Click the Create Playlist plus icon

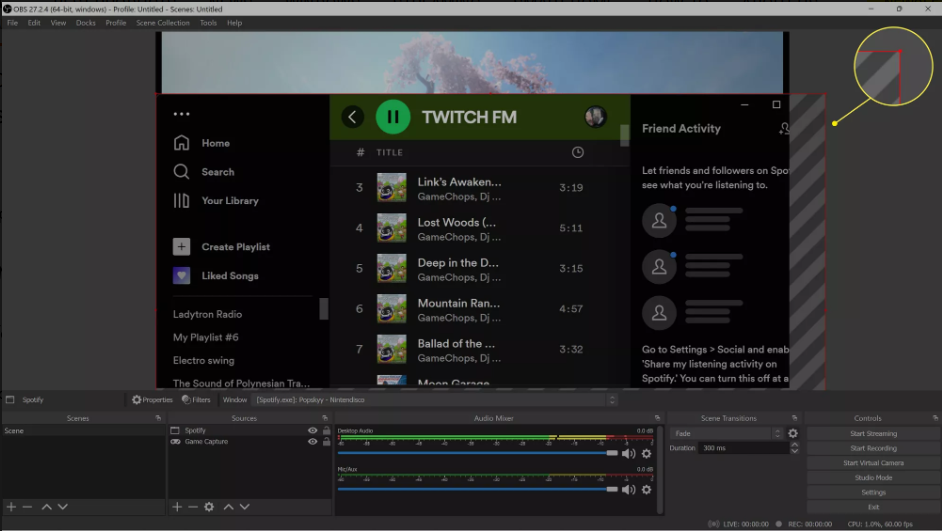tap(181, 246)
